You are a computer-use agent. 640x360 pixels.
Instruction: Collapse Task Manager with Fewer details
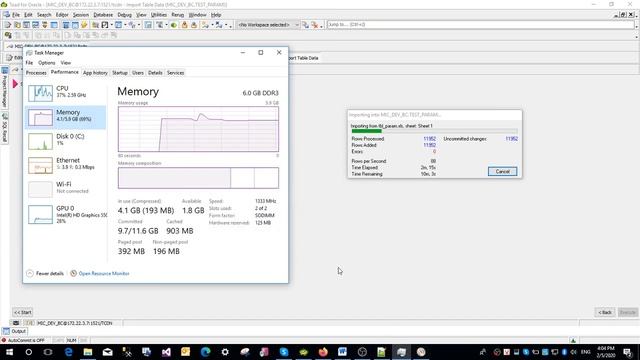45,273
